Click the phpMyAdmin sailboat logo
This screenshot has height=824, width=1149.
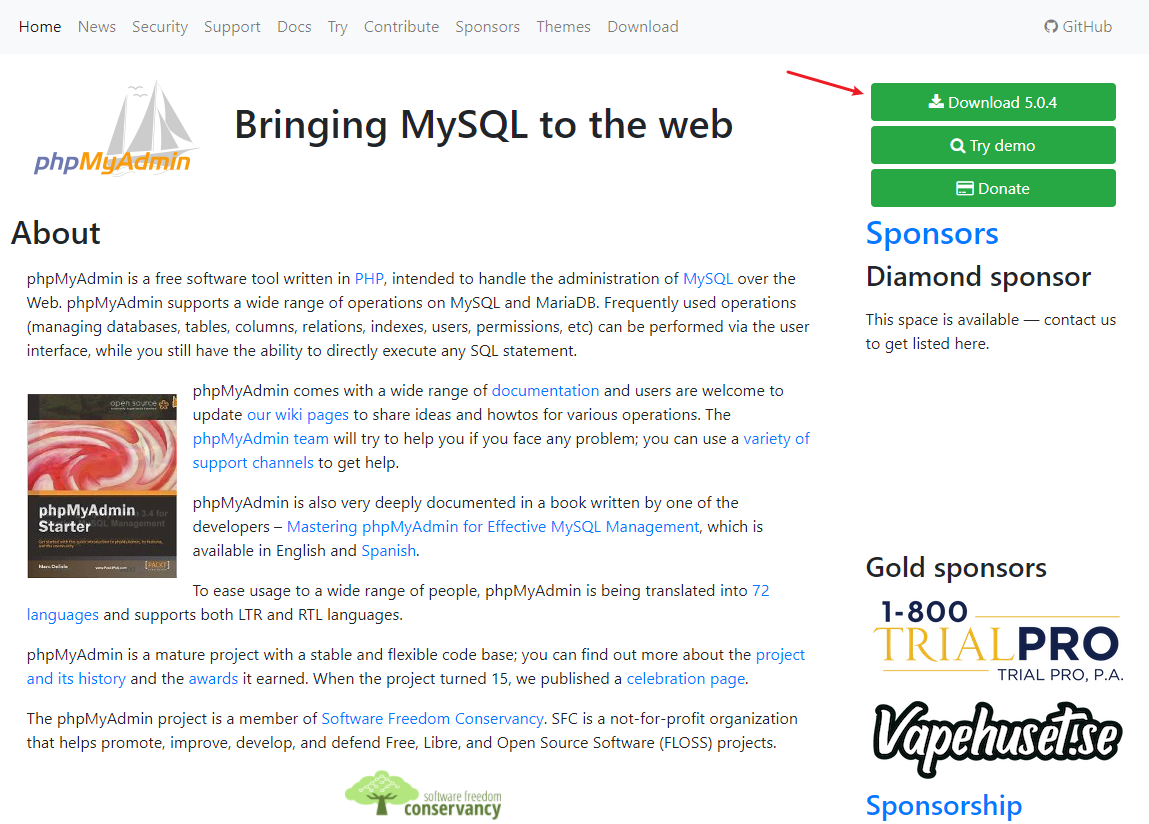(114, 128)
